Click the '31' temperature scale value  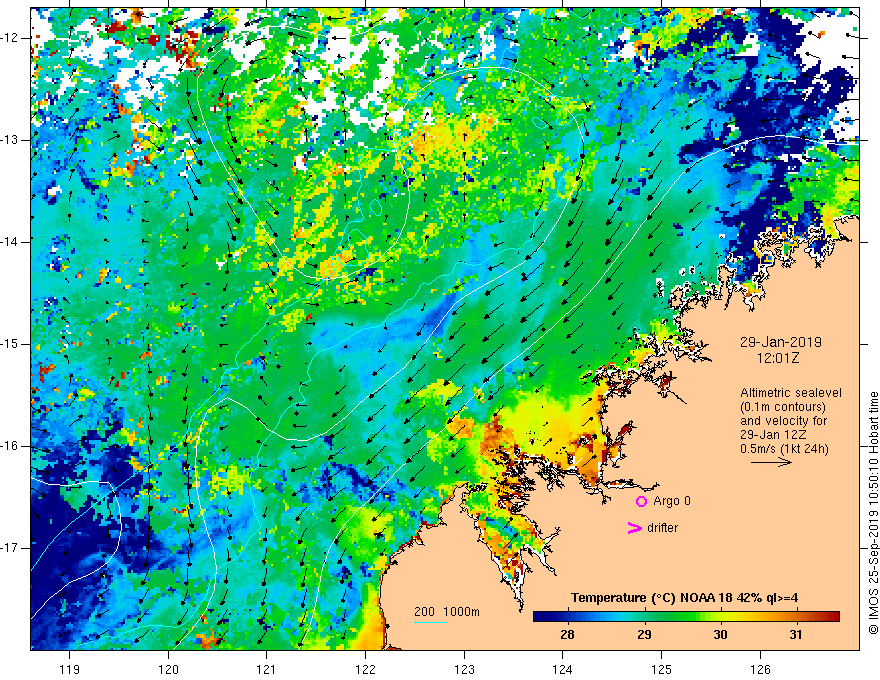(796, 635)
